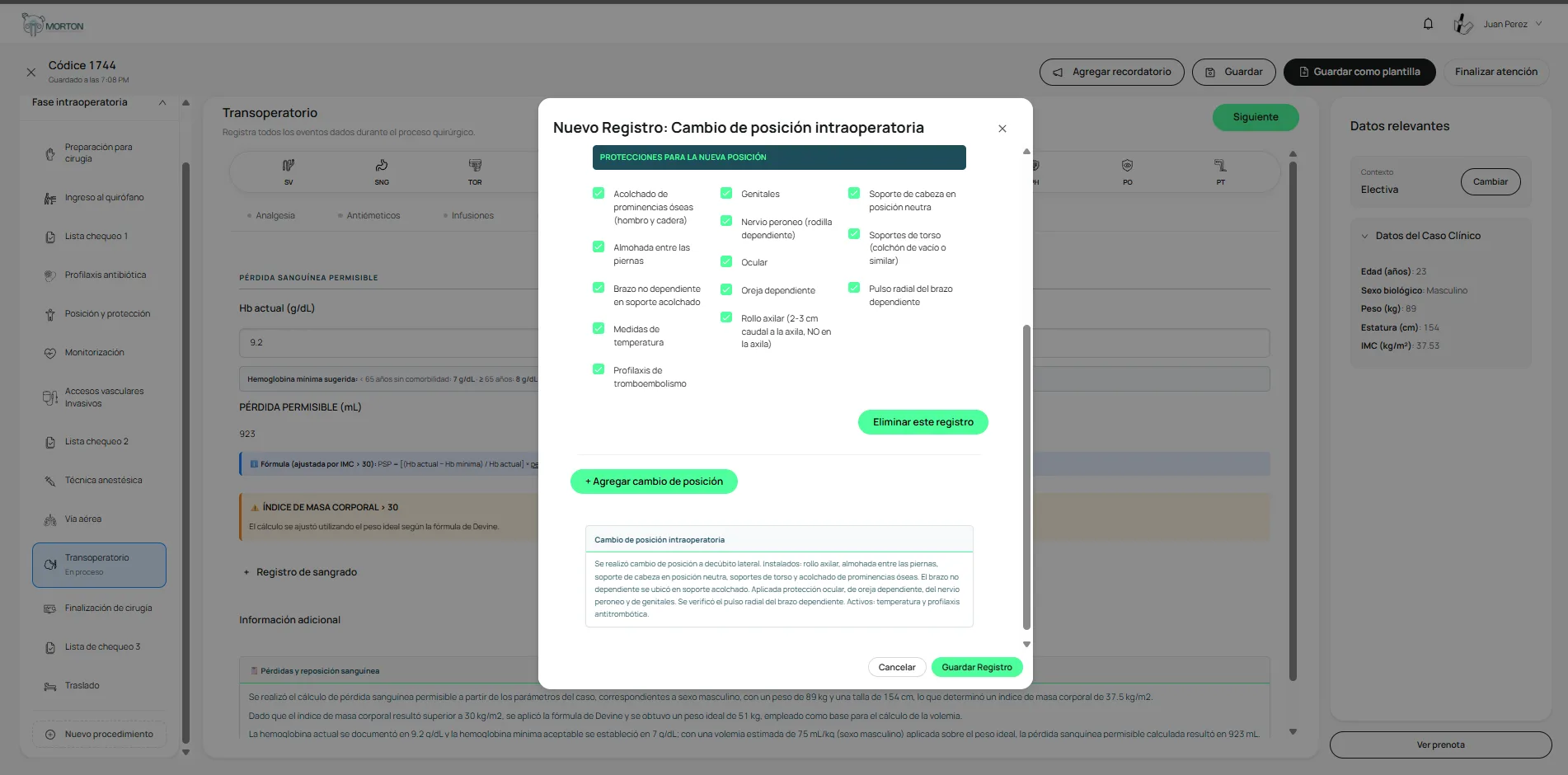
Task: Toggle Oreja dependiente checkbox
Action: pos(726,289)
